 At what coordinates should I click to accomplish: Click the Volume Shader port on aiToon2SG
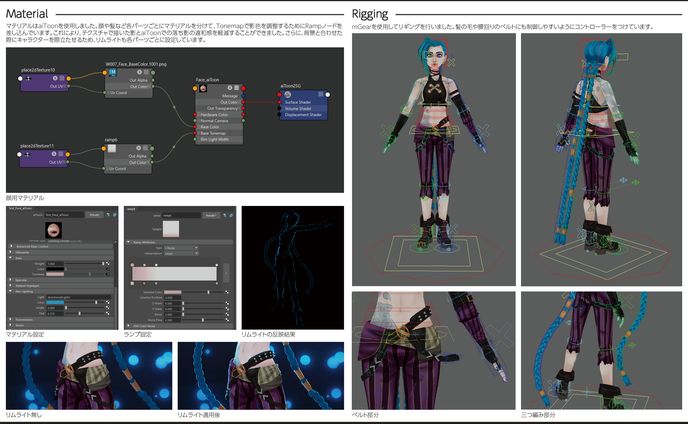279,108
